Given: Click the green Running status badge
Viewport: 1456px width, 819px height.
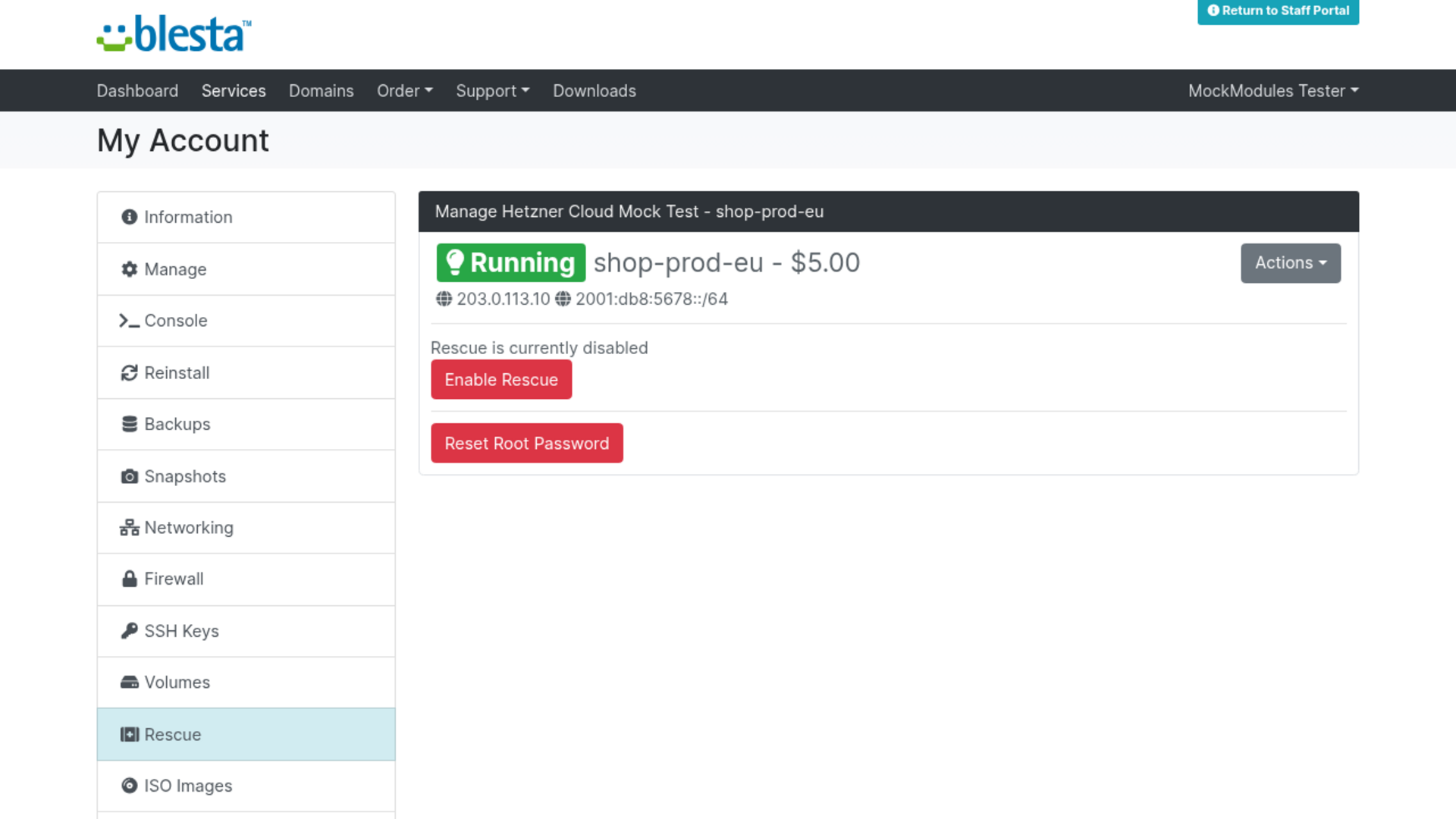Looking at the screenshot, I should [511, 262].
